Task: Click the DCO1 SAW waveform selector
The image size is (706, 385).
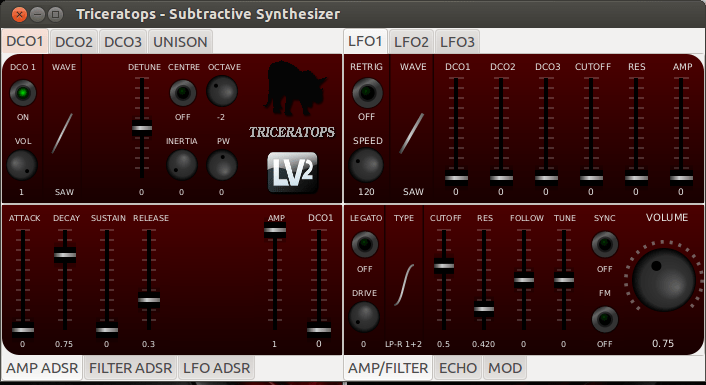Action: 62,133
